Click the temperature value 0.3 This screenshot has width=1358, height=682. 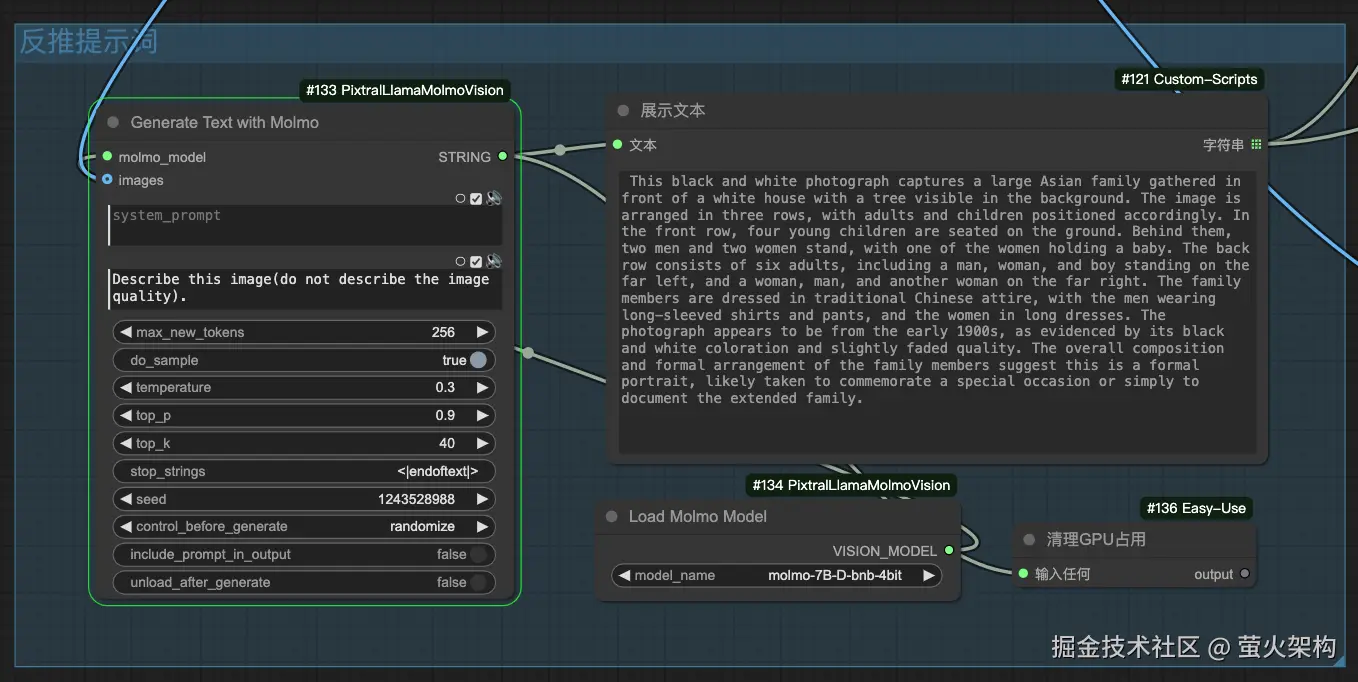click(x=445, y=387)
